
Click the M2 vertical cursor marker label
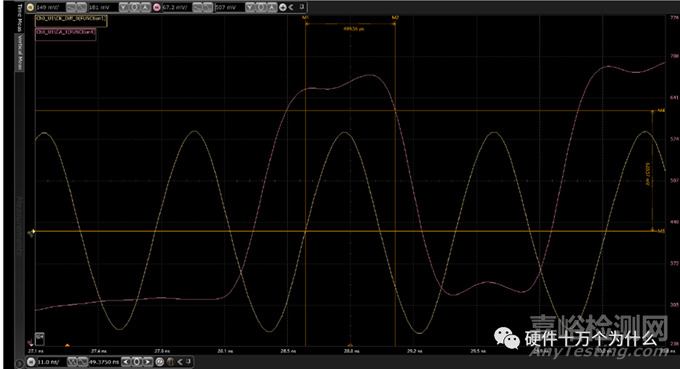pos(395,18)
